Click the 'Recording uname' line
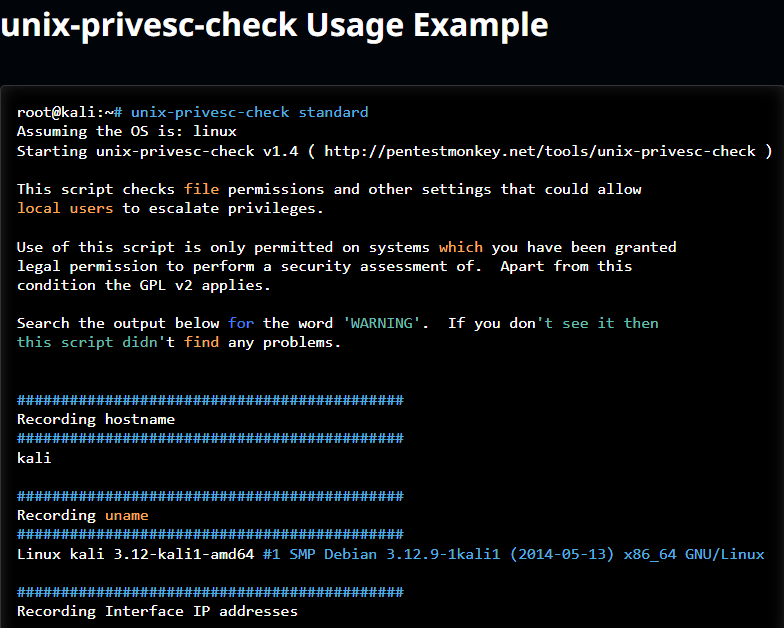Viewport: 784px width, 628px height. coord(82,516)
